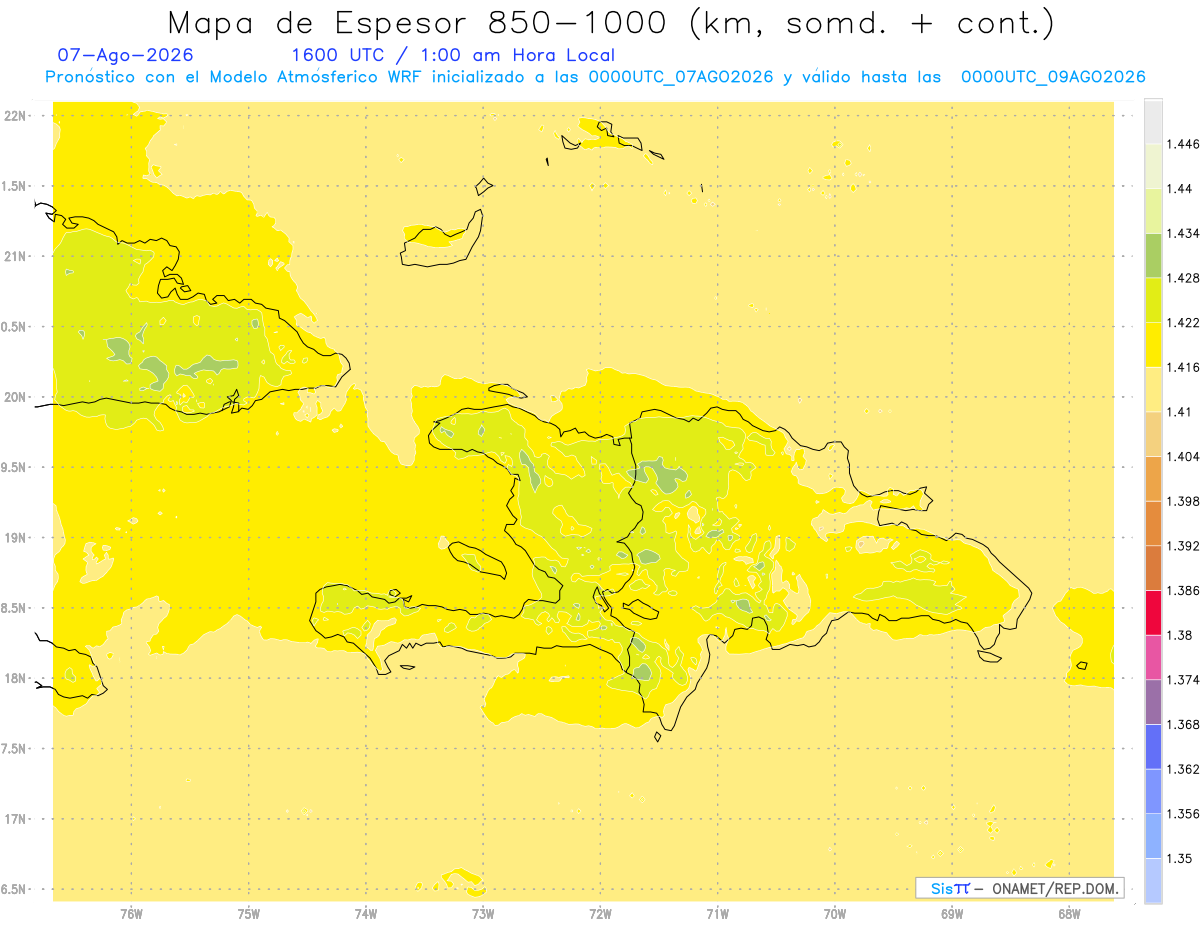Screen dimensions: 1200x927
Task: Click the 21N latitude label
Action: point(17,256)
